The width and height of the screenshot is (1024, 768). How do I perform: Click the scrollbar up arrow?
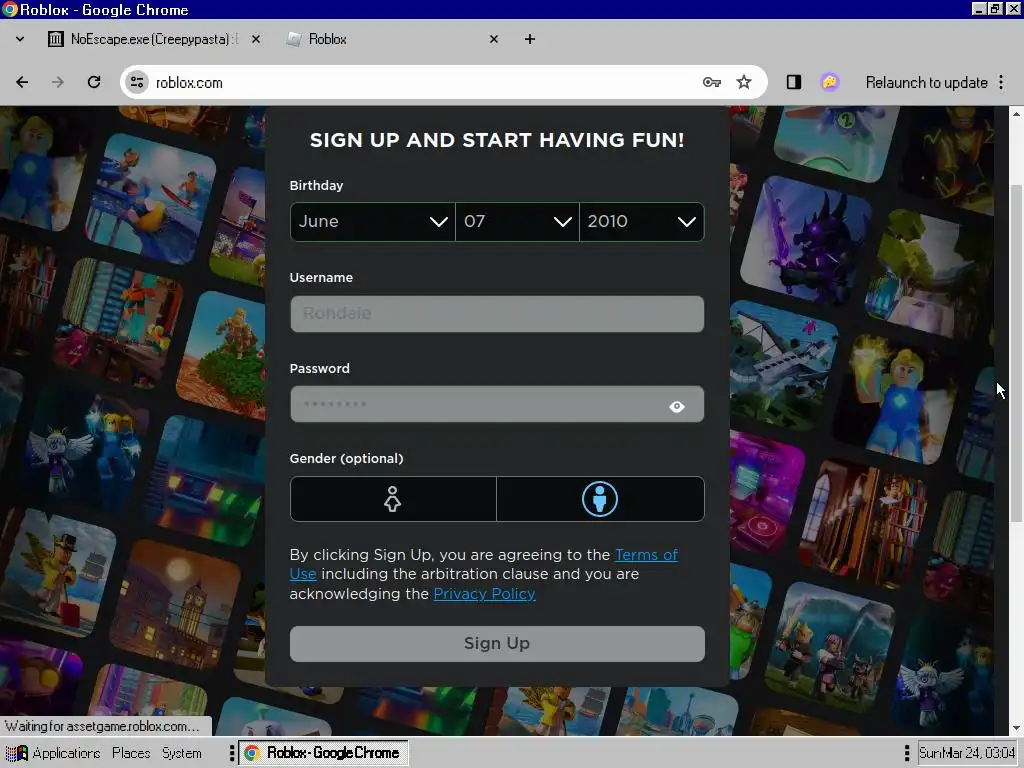point(1016,114)
